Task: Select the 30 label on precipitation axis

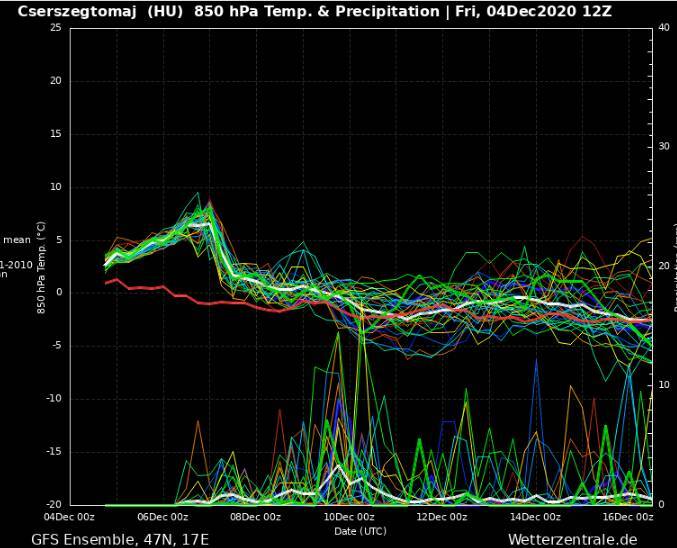Action: tap(664, 147)
